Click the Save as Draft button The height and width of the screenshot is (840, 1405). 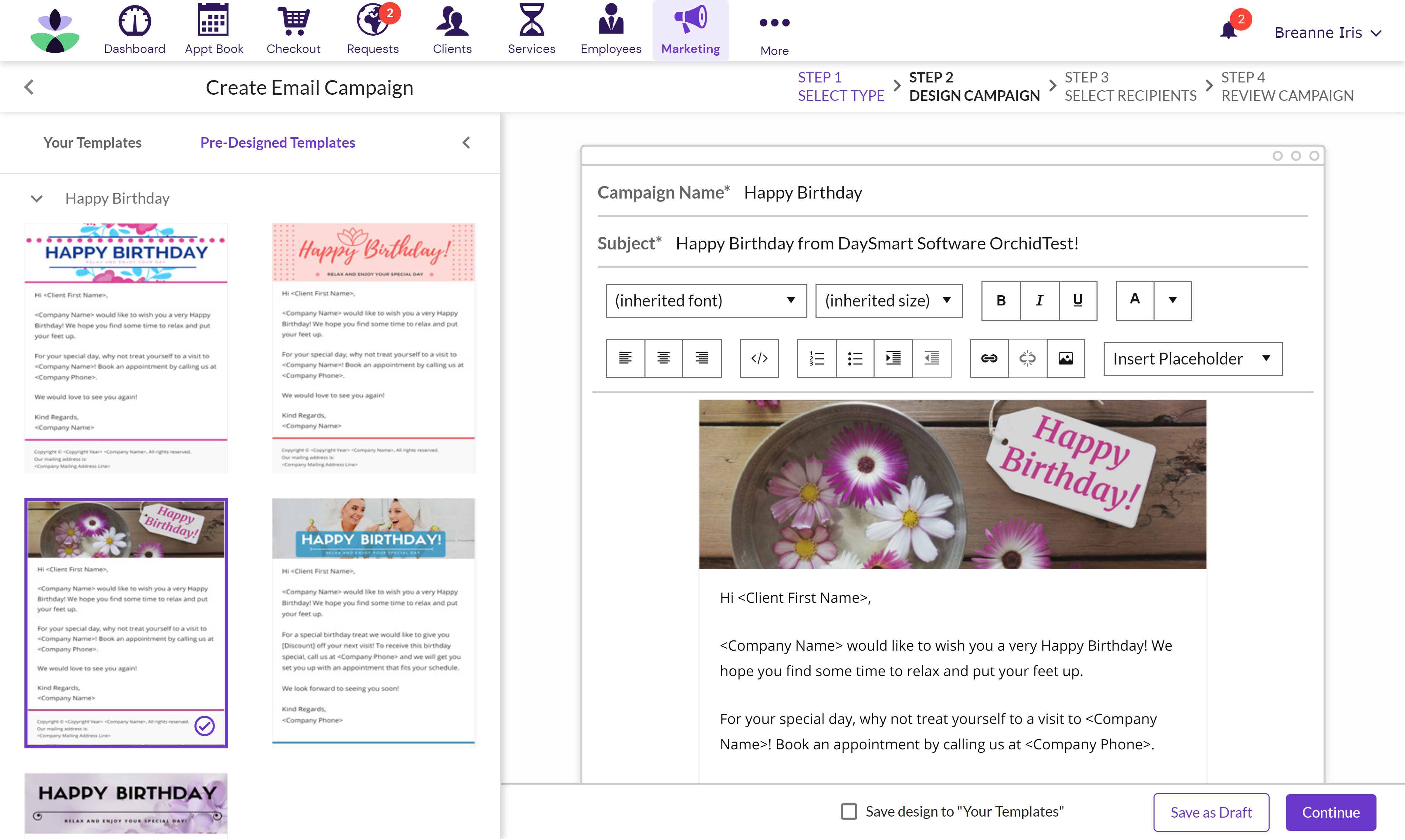(x=1211, y=812)
